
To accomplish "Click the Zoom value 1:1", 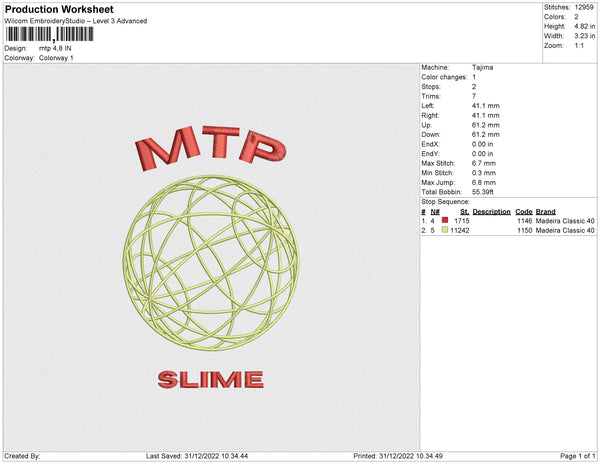I will click(579, 46).
